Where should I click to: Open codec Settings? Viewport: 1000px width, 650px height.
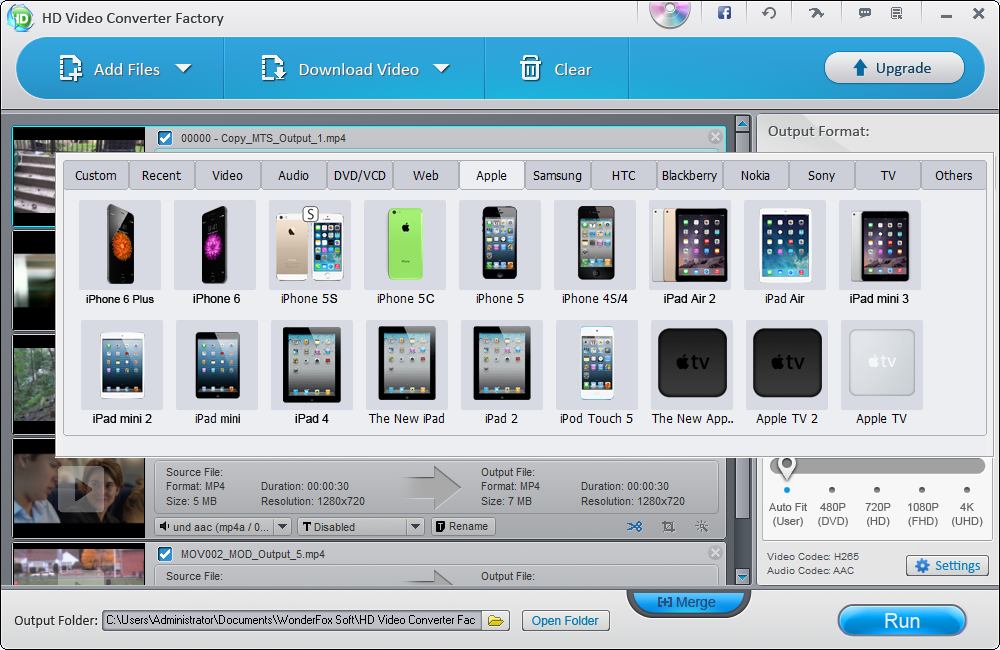(x=947, y=565)
